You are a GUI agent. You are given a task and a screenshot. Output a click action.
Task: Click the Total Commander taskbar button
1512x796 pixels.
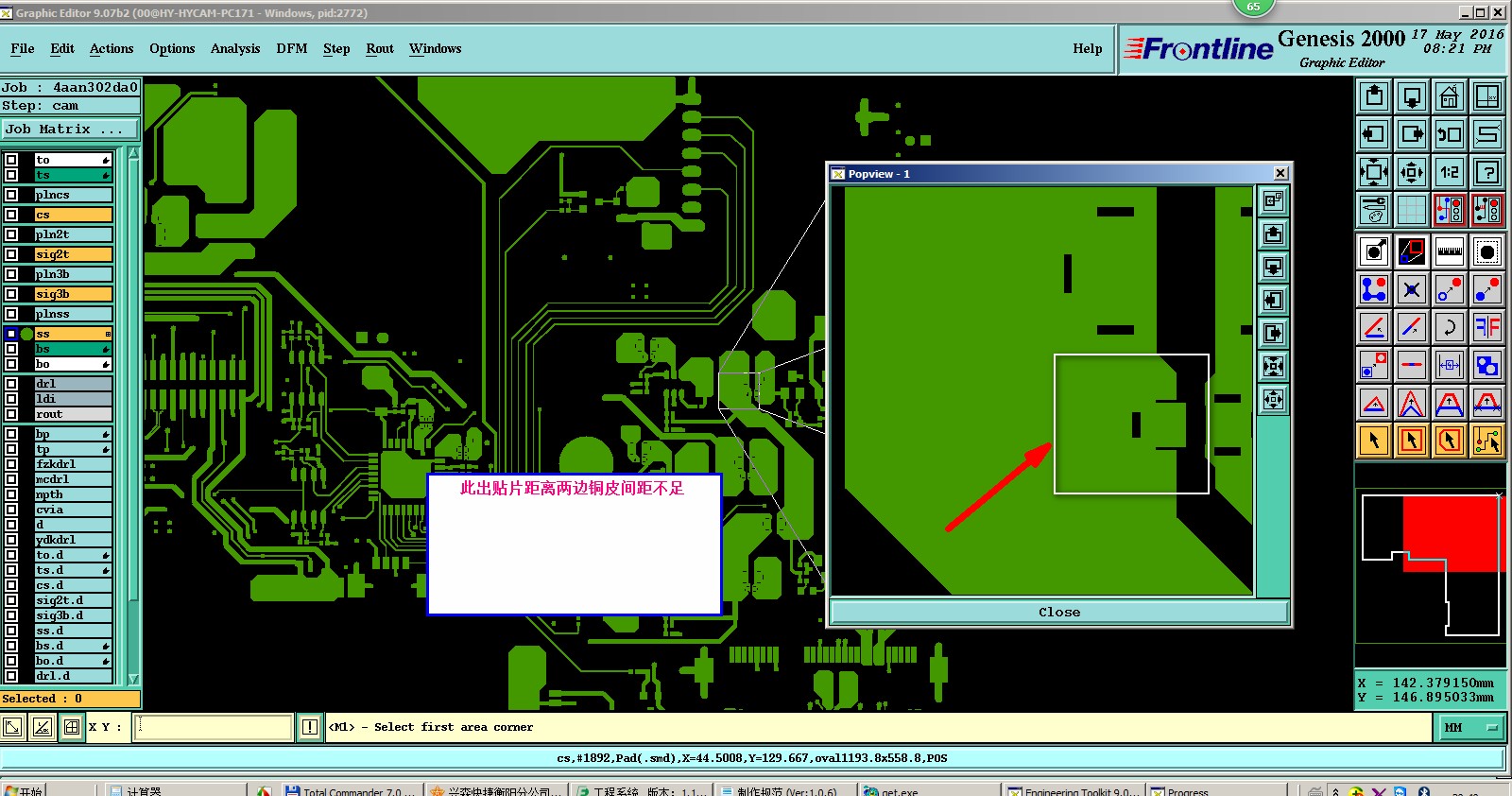pyautogui.click(x=351, y=790)
